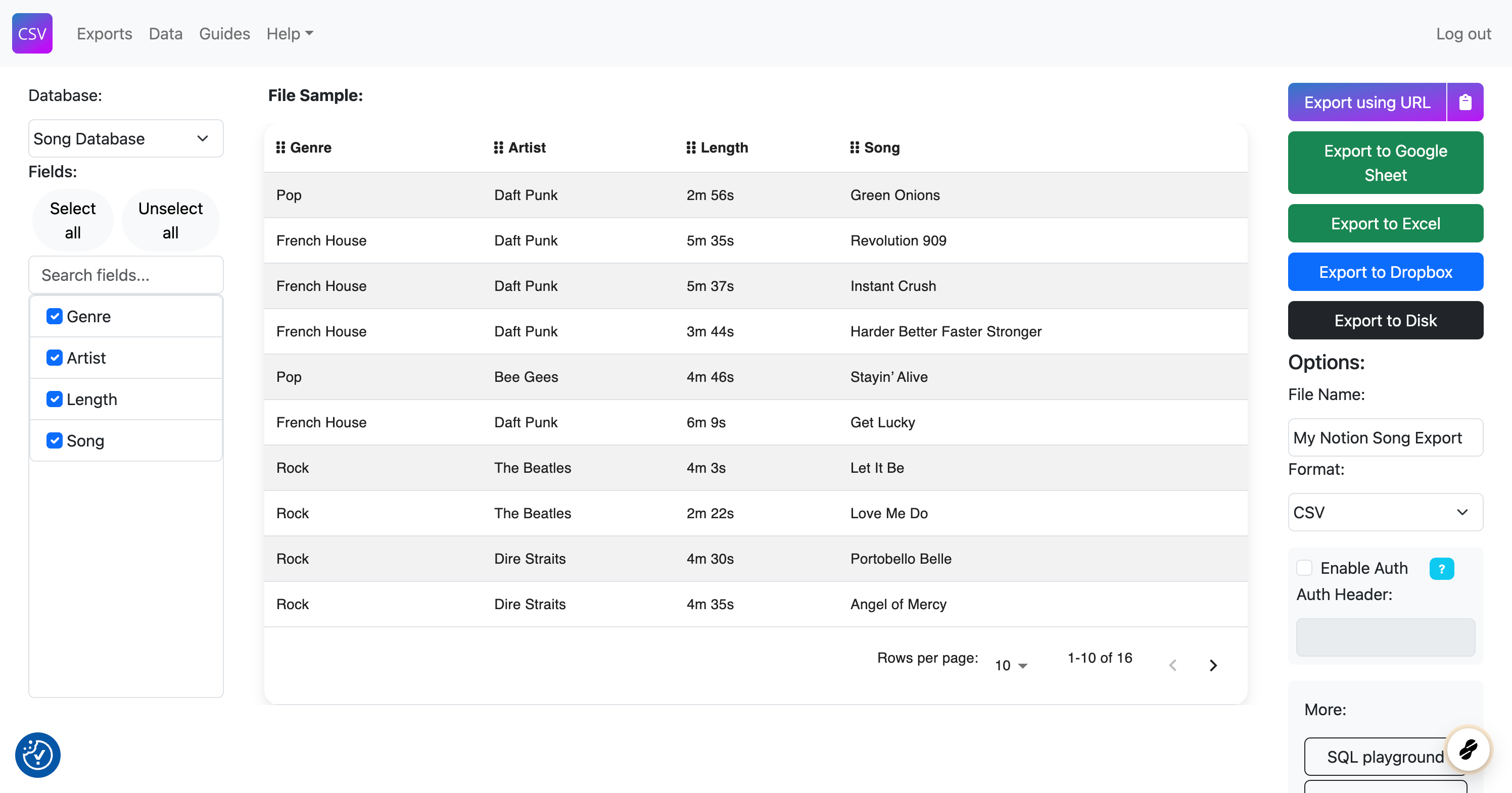The height and width of the screenshot is (793, 1512).
Task: Uncheck the Genre field checkbox
Action: tap(55, 316)
